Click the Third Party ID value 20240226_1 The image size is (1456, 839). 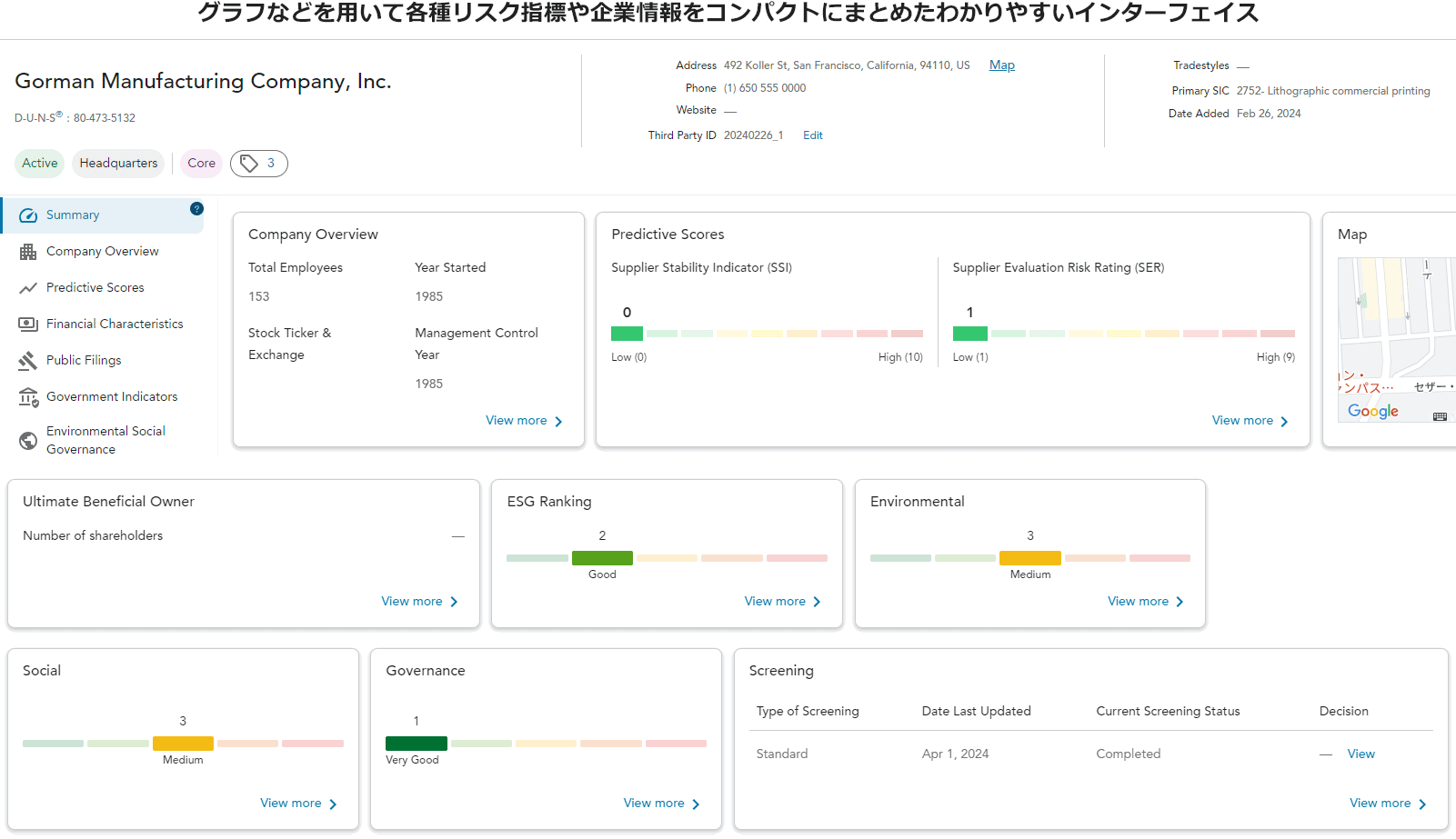tap(754, 135)
